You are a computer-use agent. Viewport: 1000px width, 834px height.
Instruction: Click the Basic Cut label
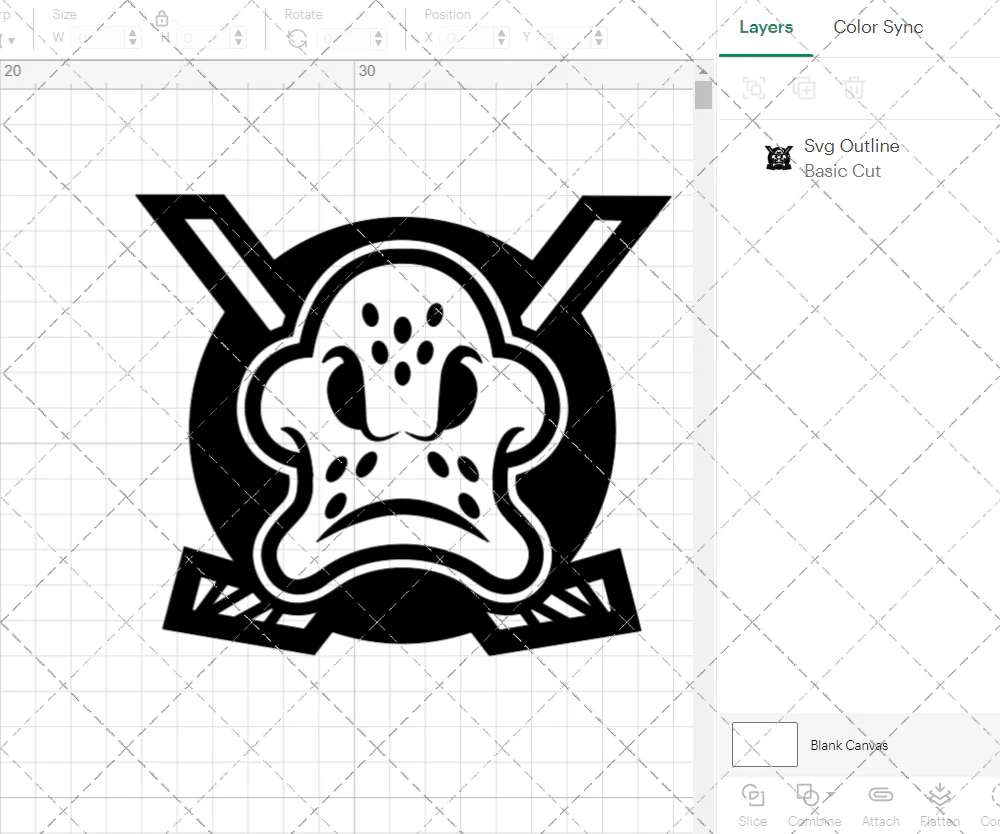843,171
